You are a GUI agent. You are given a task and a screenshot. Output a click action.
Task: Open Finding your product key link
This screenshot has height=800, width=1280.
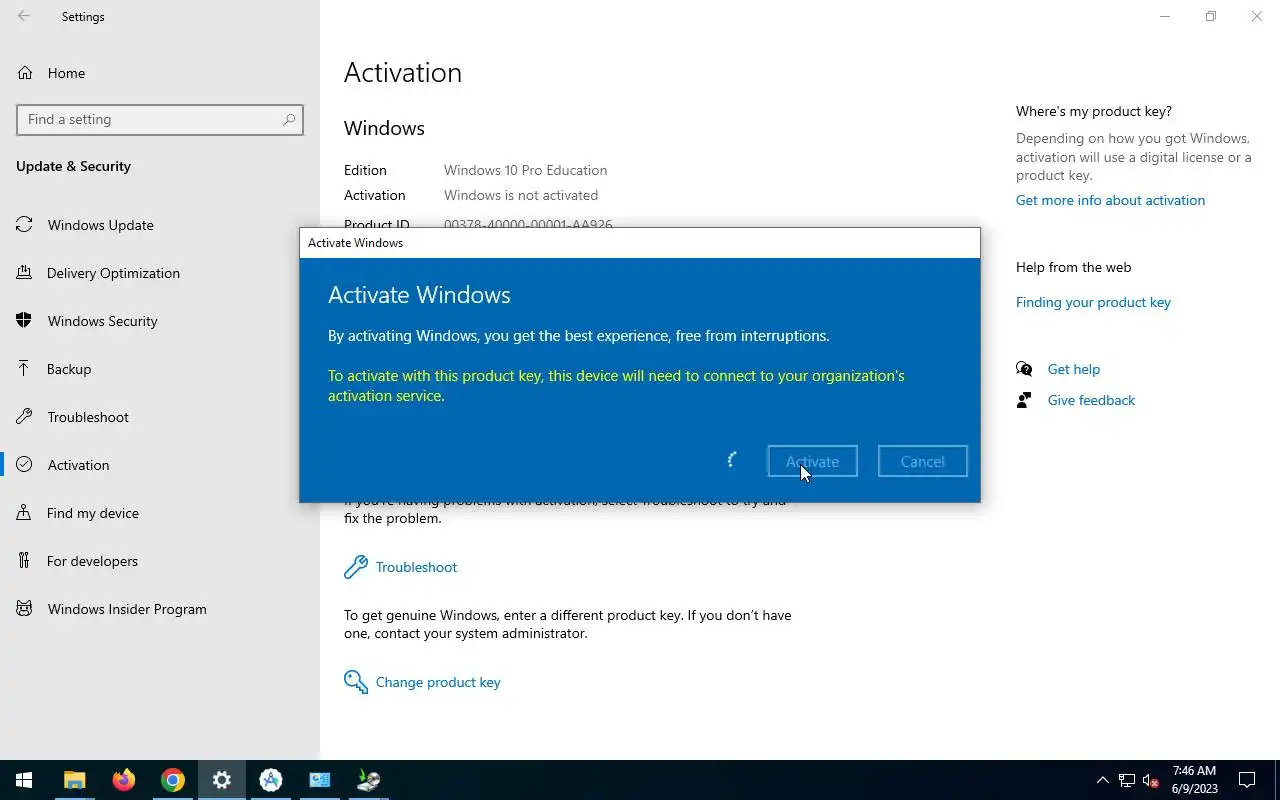[x=1093, y=302]
